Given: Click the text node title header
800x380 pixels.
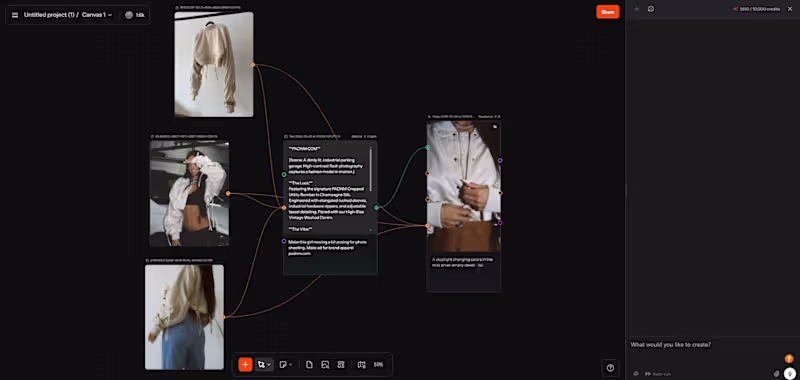Looking at the screenshot, I should (x=312, y=137).
